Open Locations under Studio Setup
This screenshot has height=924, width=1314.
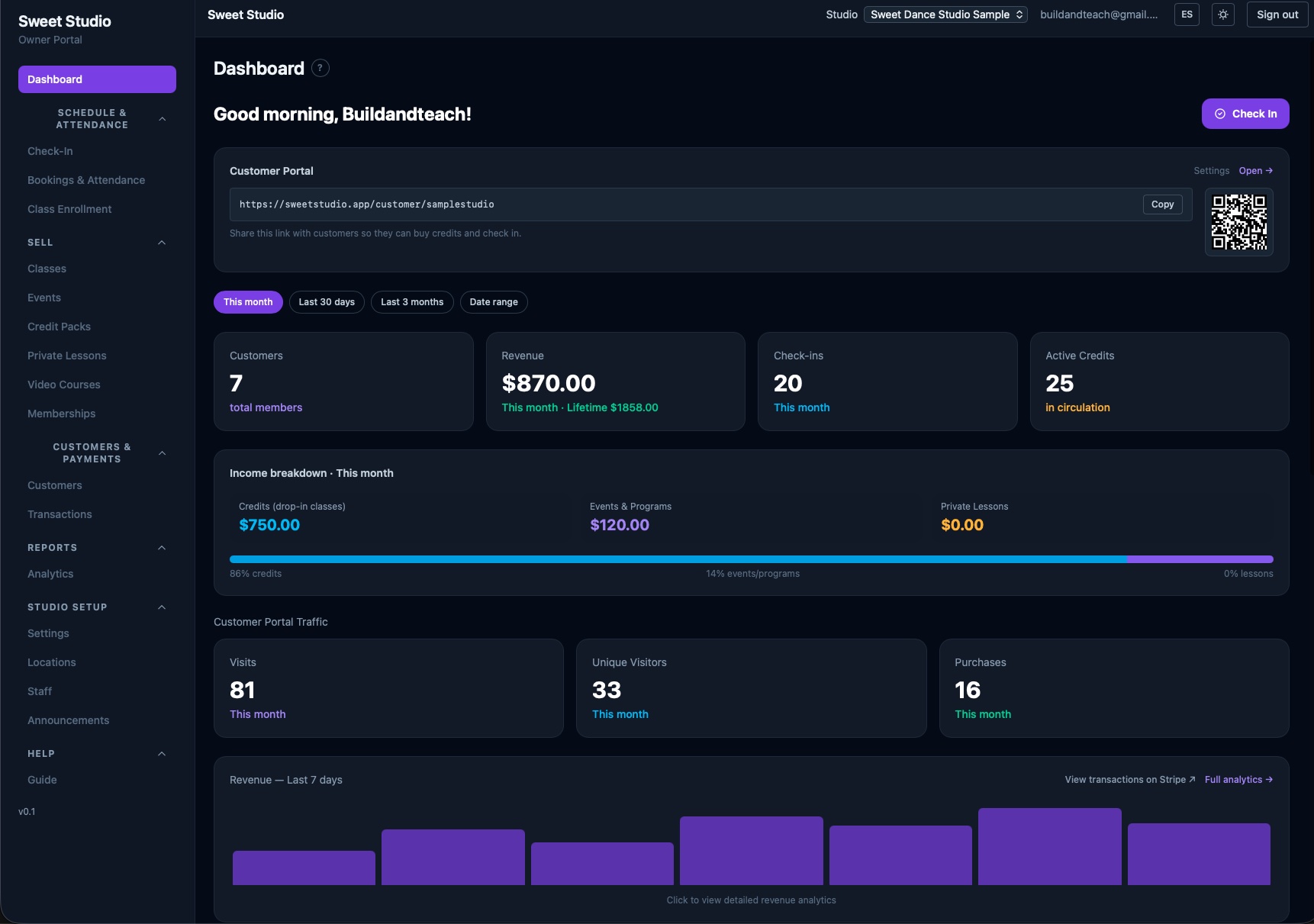[x=97, y=662]
